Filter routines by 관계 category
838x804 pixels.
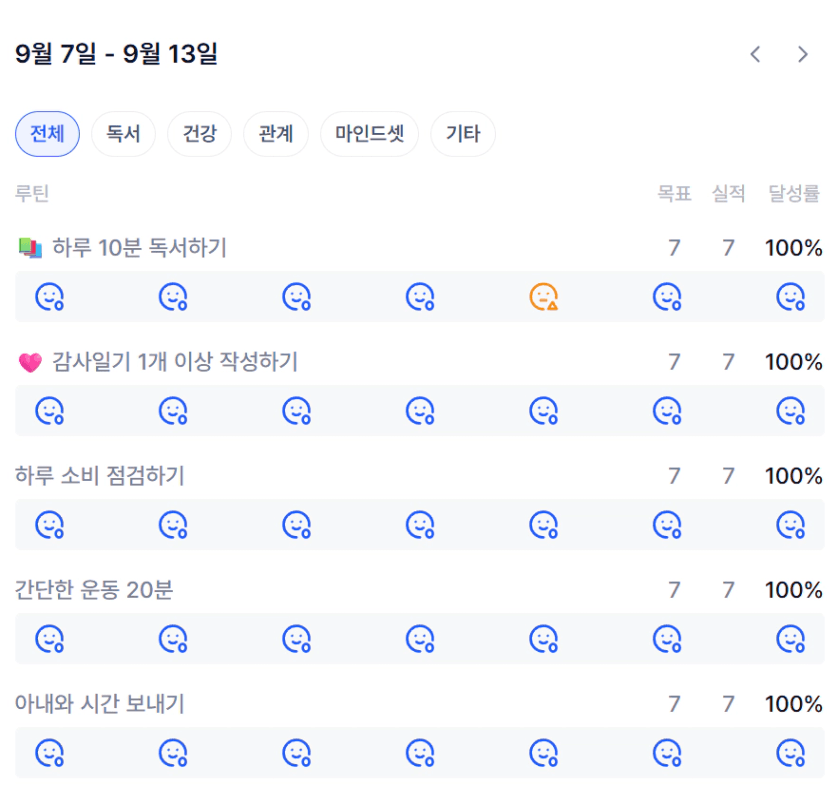click(276, 134)
